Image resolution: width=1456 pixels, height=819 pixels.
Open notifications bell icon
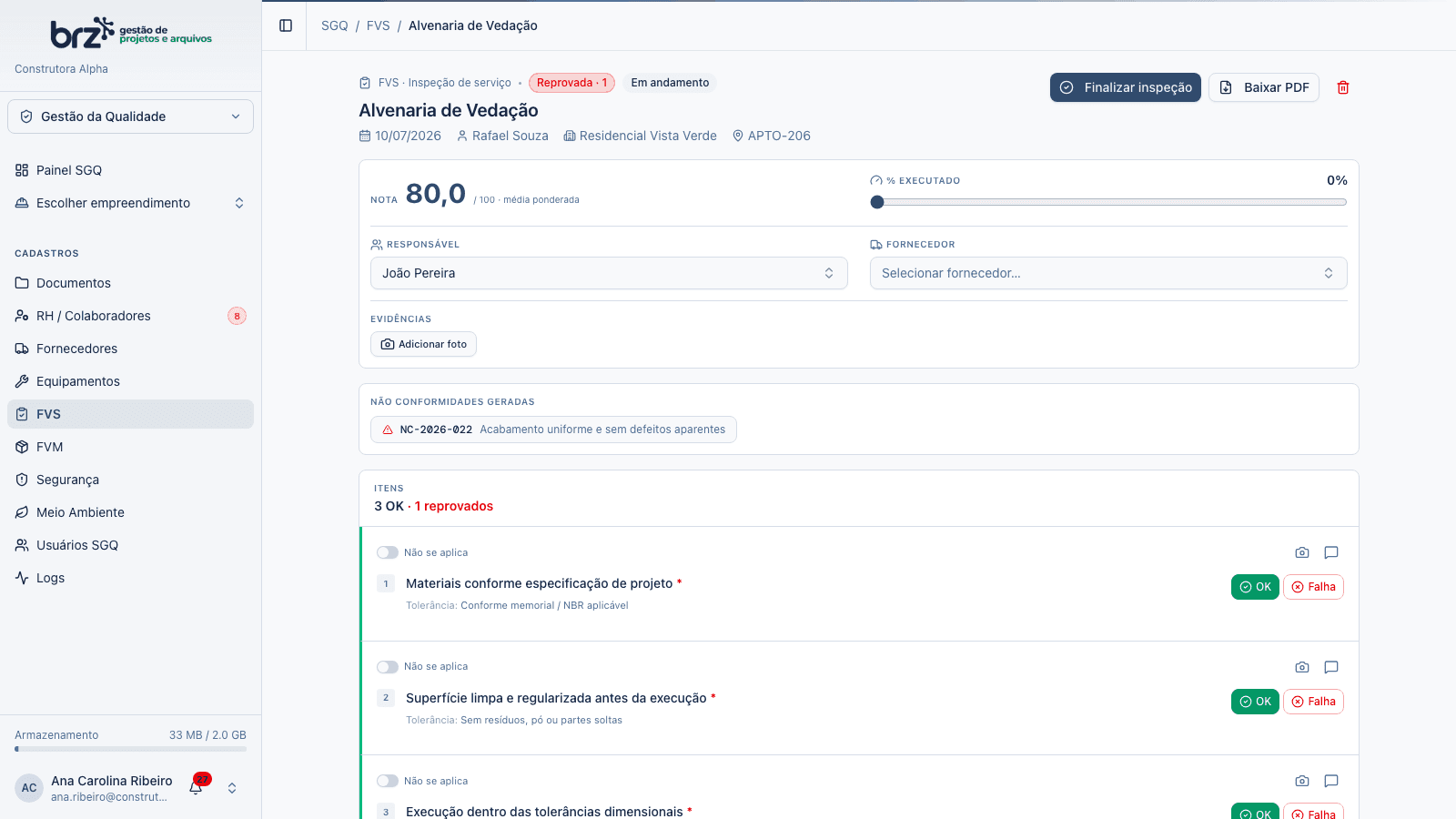(x=196, y=787)
